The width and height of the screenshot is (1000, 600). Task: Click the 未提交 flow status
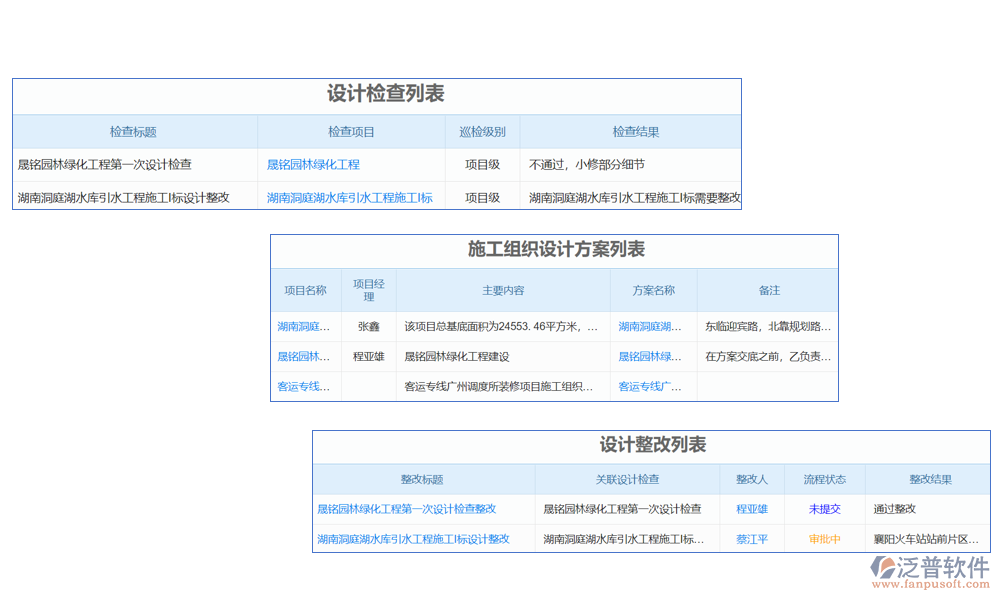(825, 509)
